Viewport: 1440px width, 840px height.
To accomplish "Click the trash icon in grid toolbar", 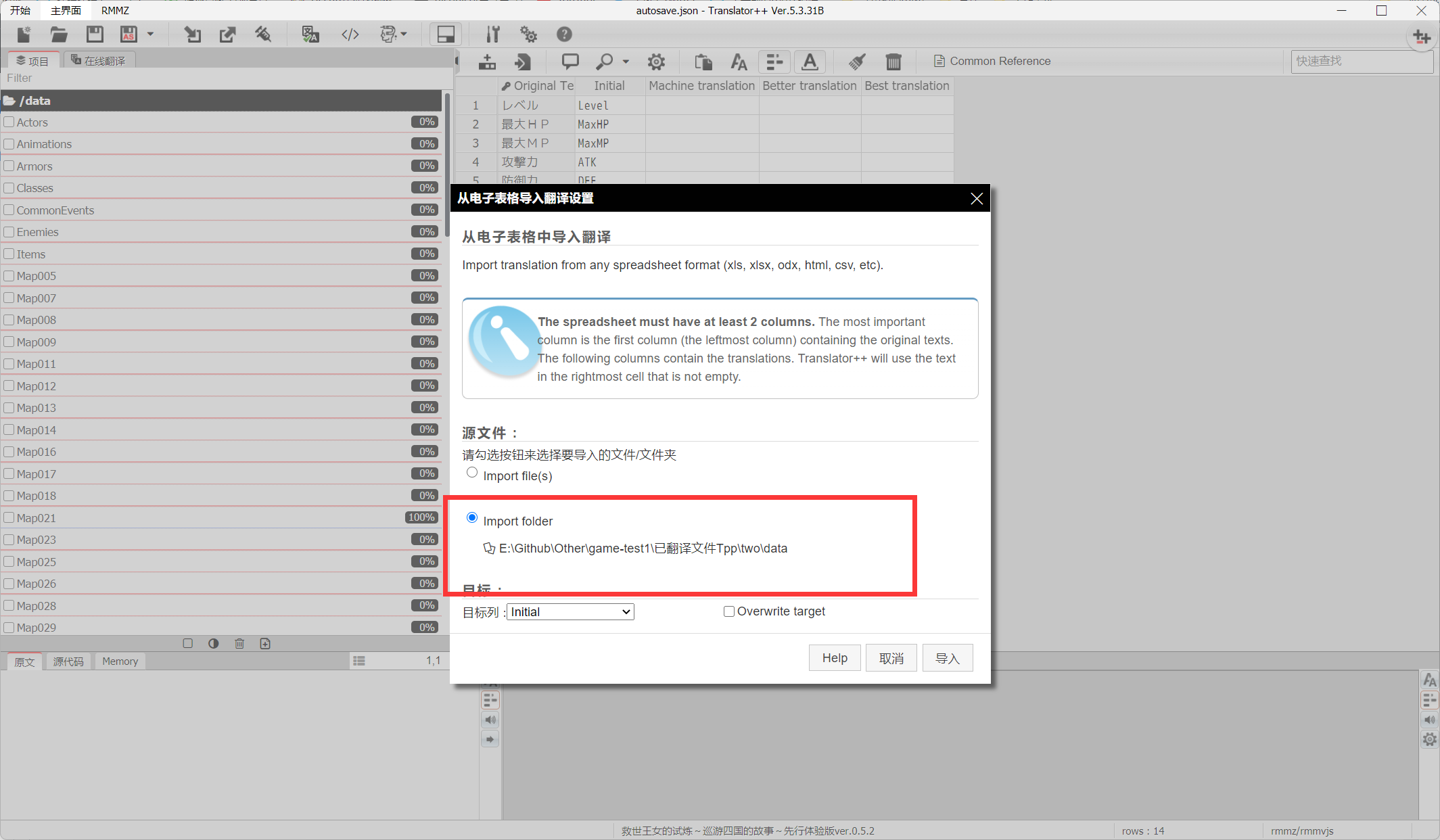I will [x=893, y=62].
